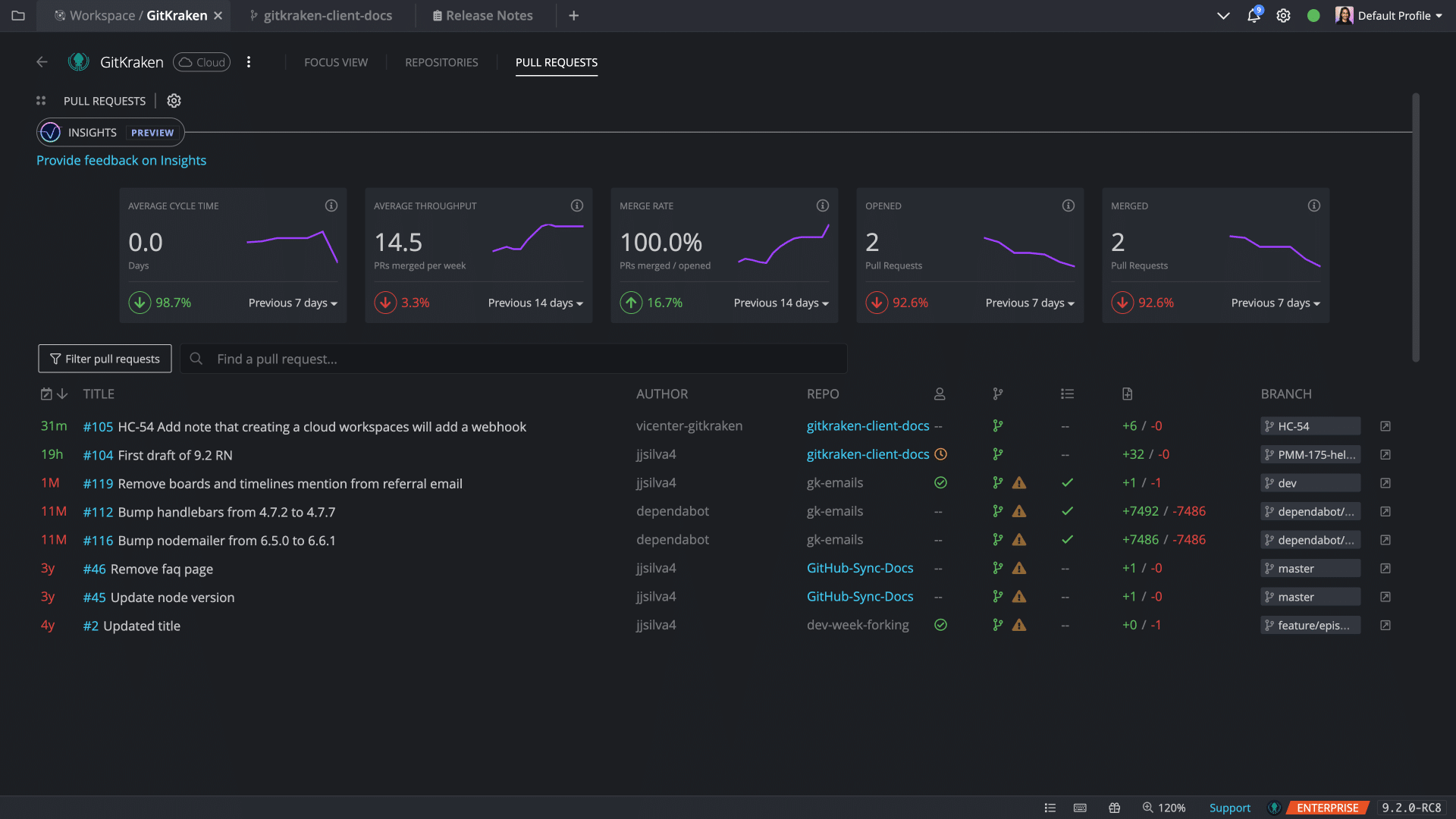Open GitHub-Sync-Docs repo for PR #46
The width and height of the screenshot is (1456, 819).
click(860, 568)
